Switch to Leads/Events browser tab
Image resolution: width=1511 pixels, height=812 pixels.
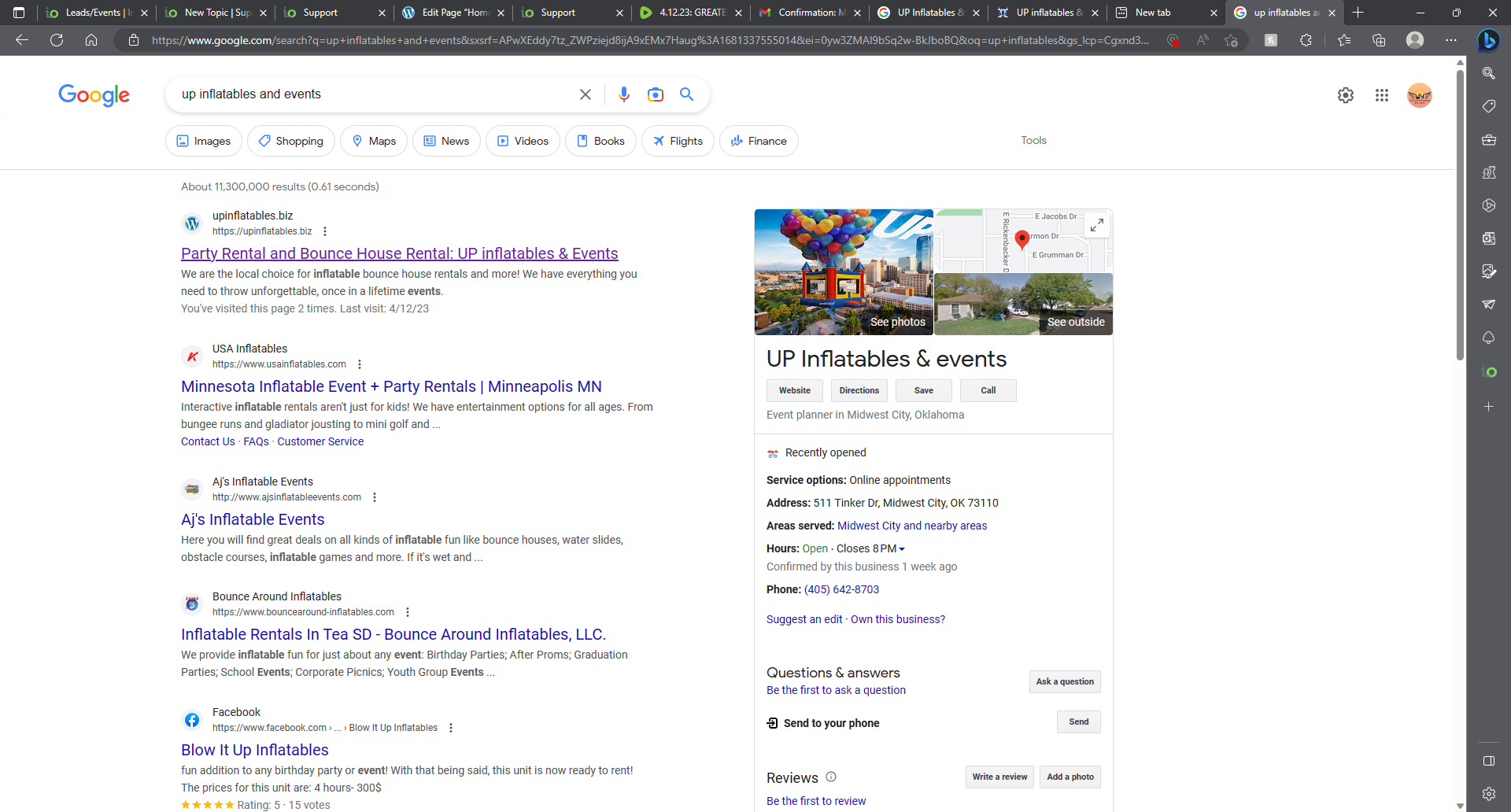(x=96, y=13)
